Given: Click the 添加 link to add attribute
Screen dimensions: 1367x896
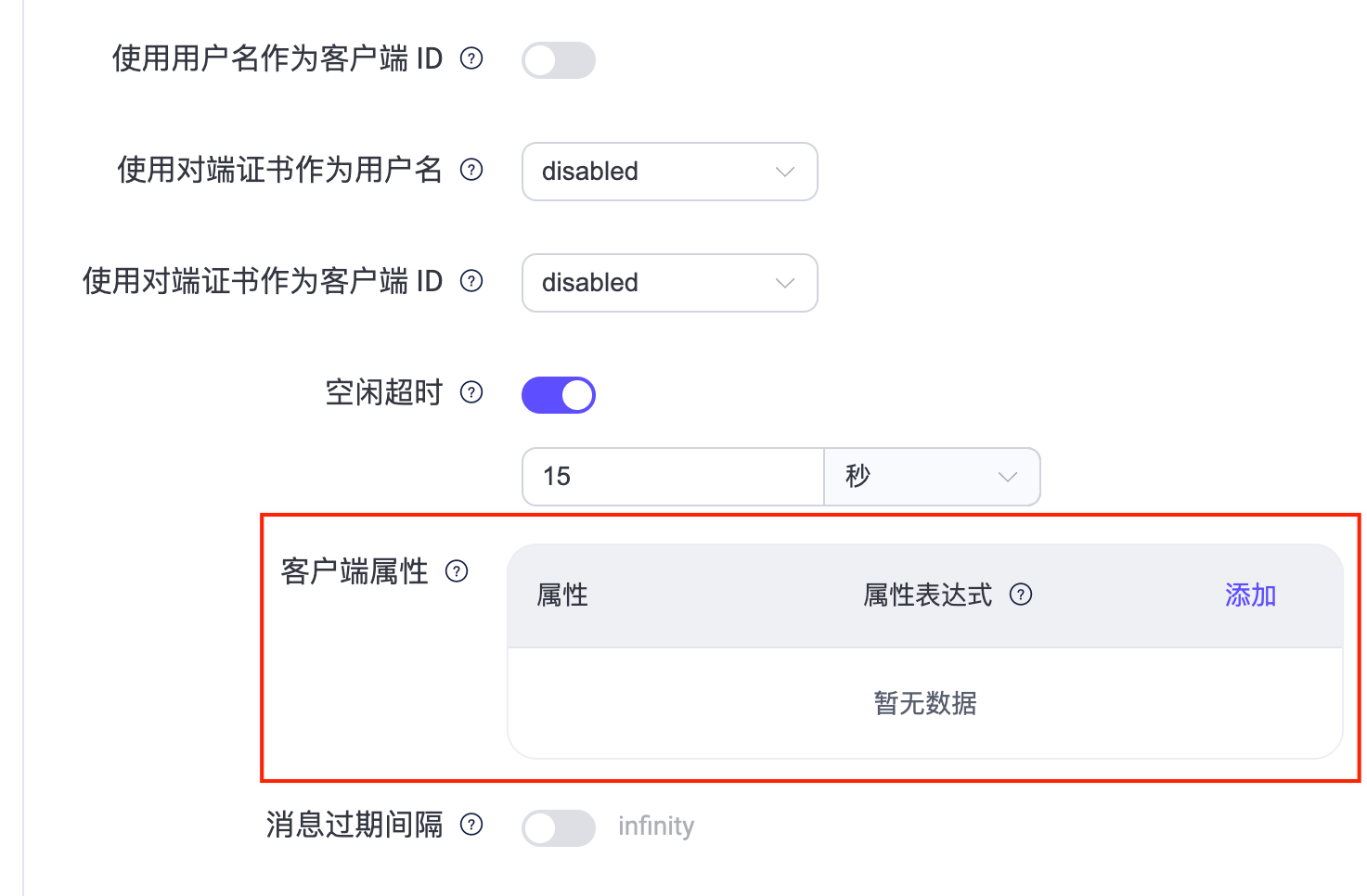Looking at the screenshot, I should click(1249, 595).
